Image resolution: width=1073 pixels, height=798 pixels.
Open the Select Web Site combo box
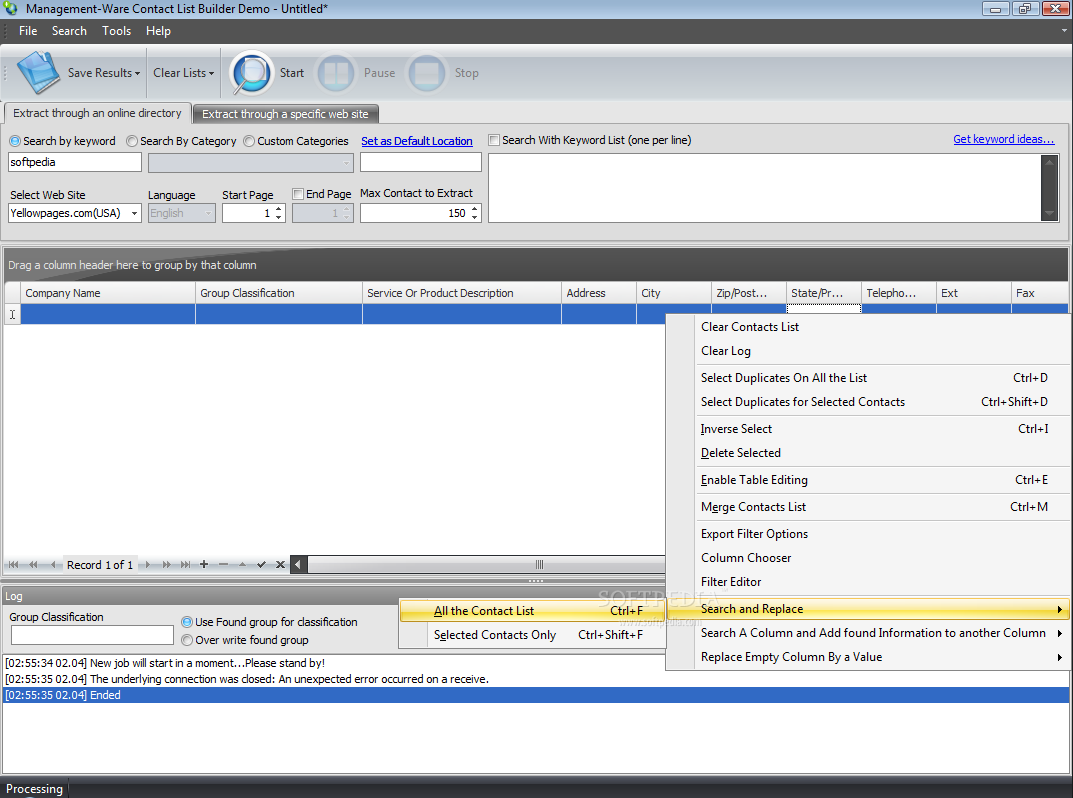point(134,214)
